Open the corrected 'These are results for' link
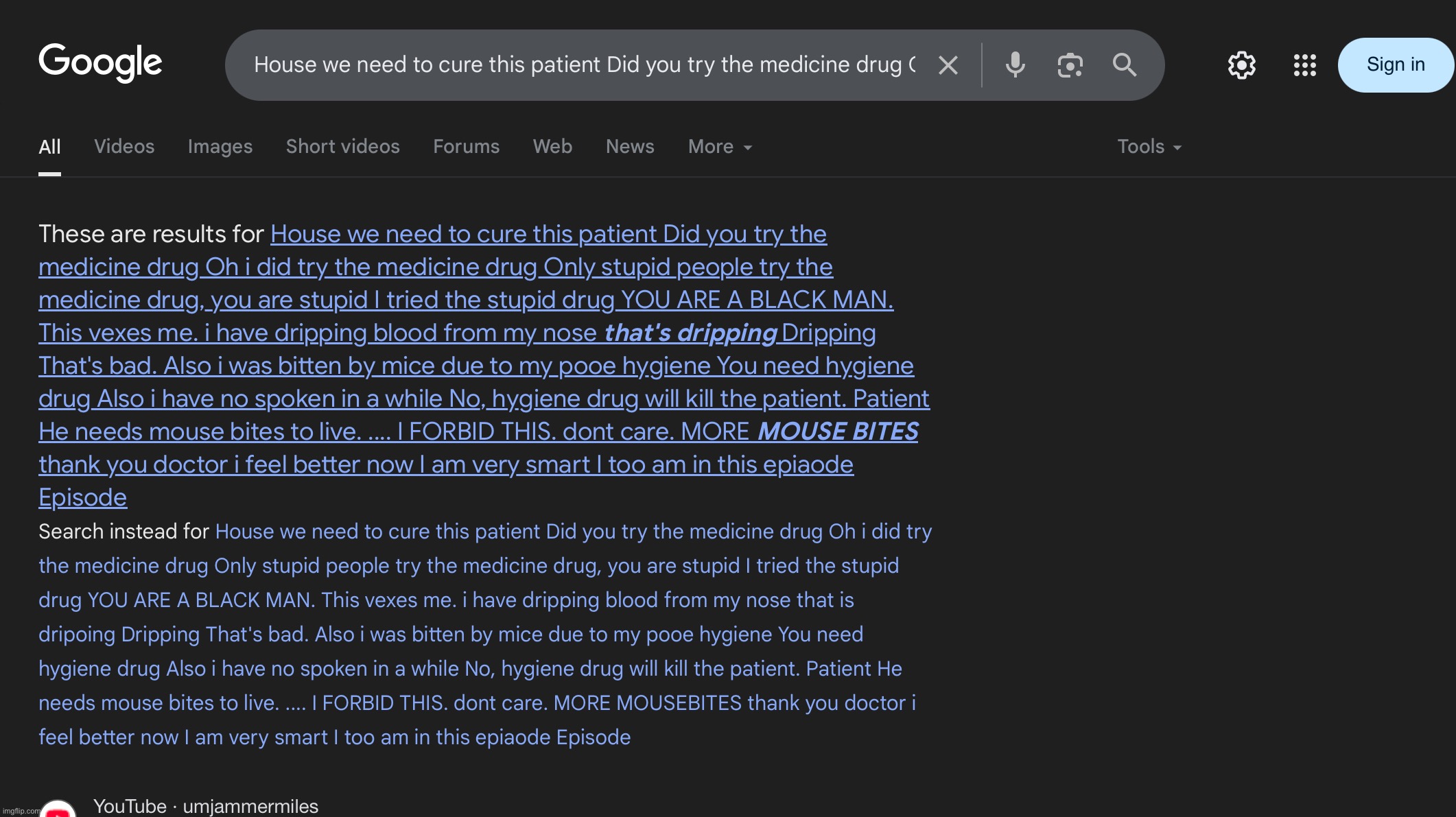Image resolution: width=1456 pixels, height=817 pixels. coord(484,366)
